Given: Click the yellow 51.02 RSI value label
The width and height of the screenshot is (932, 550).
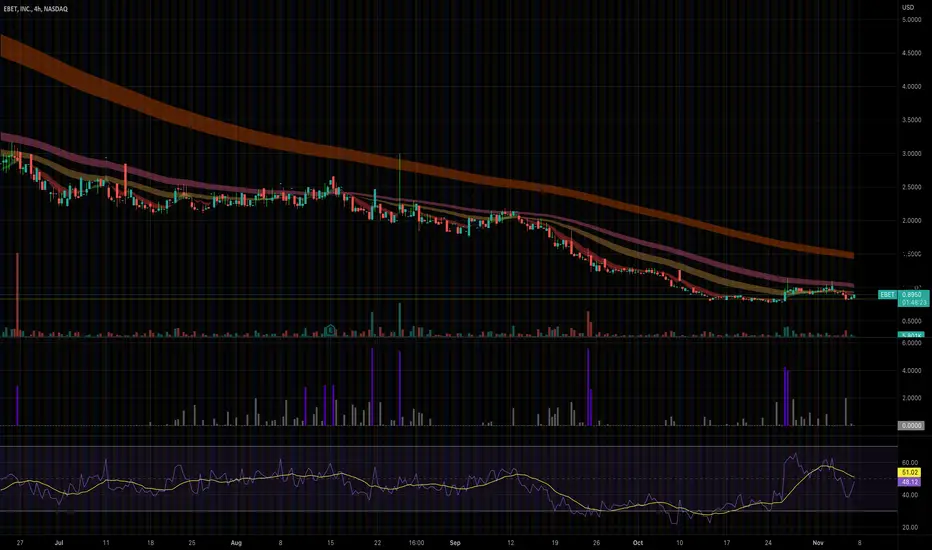Looking at the screenshot, I should point(910,473).
